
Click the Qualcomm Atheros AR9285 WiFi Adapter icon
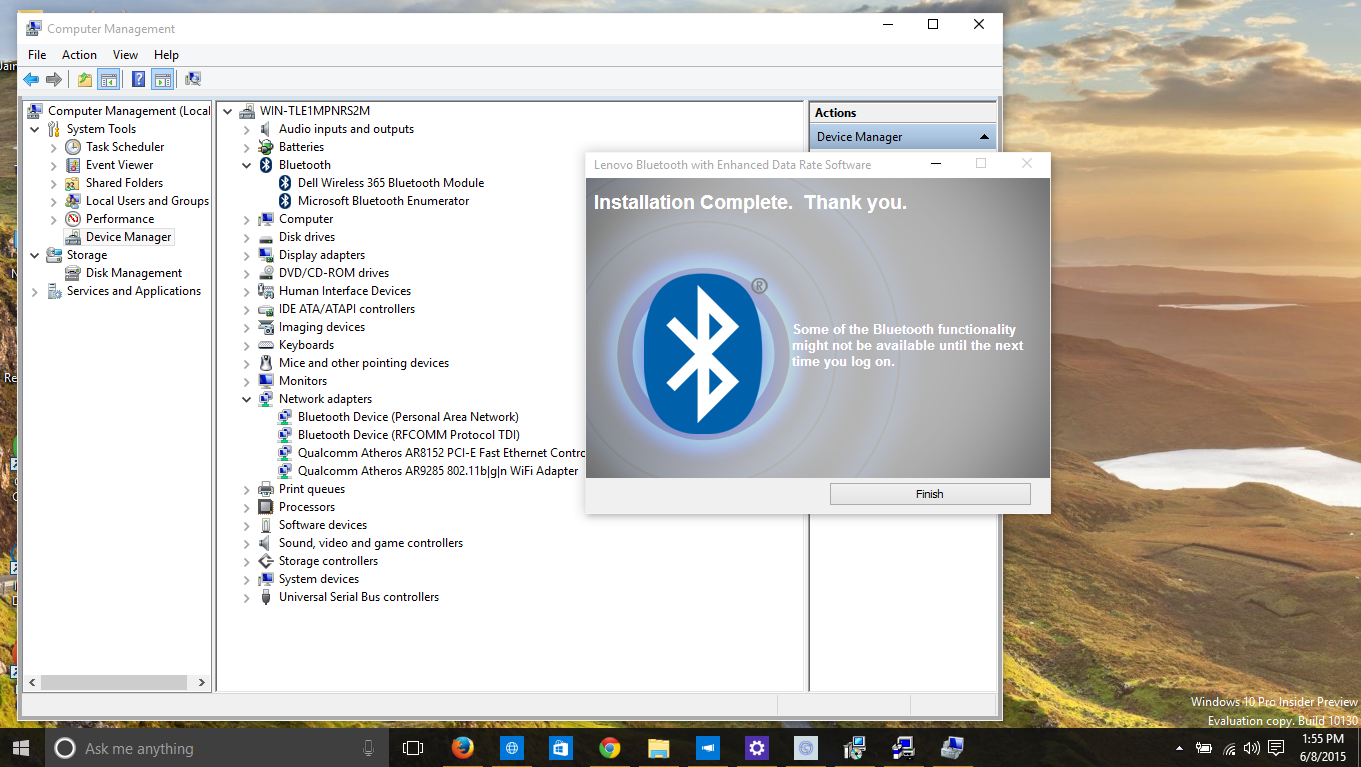285,471
